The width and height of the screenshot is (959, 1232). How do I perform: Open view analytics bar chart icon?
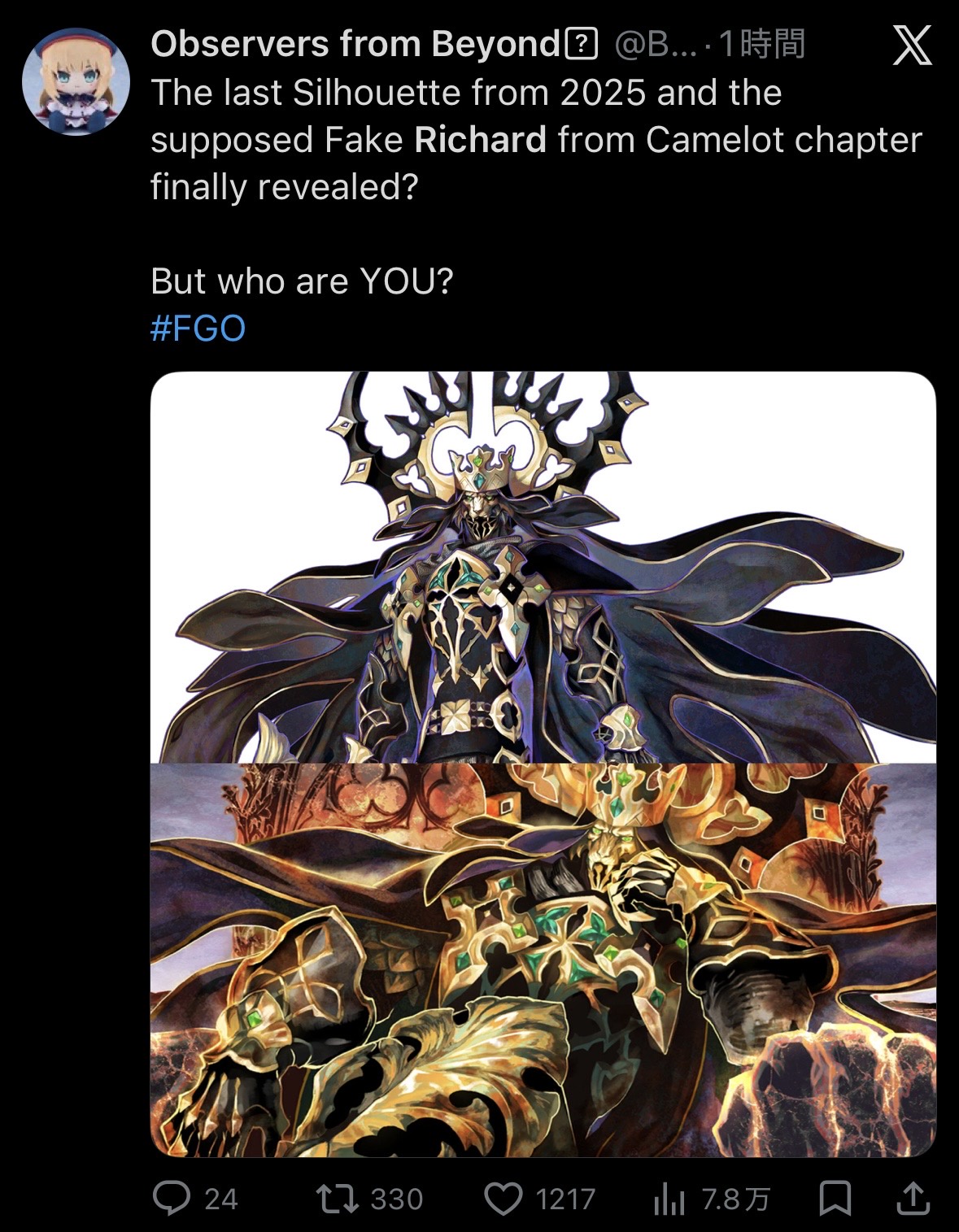669,1199
